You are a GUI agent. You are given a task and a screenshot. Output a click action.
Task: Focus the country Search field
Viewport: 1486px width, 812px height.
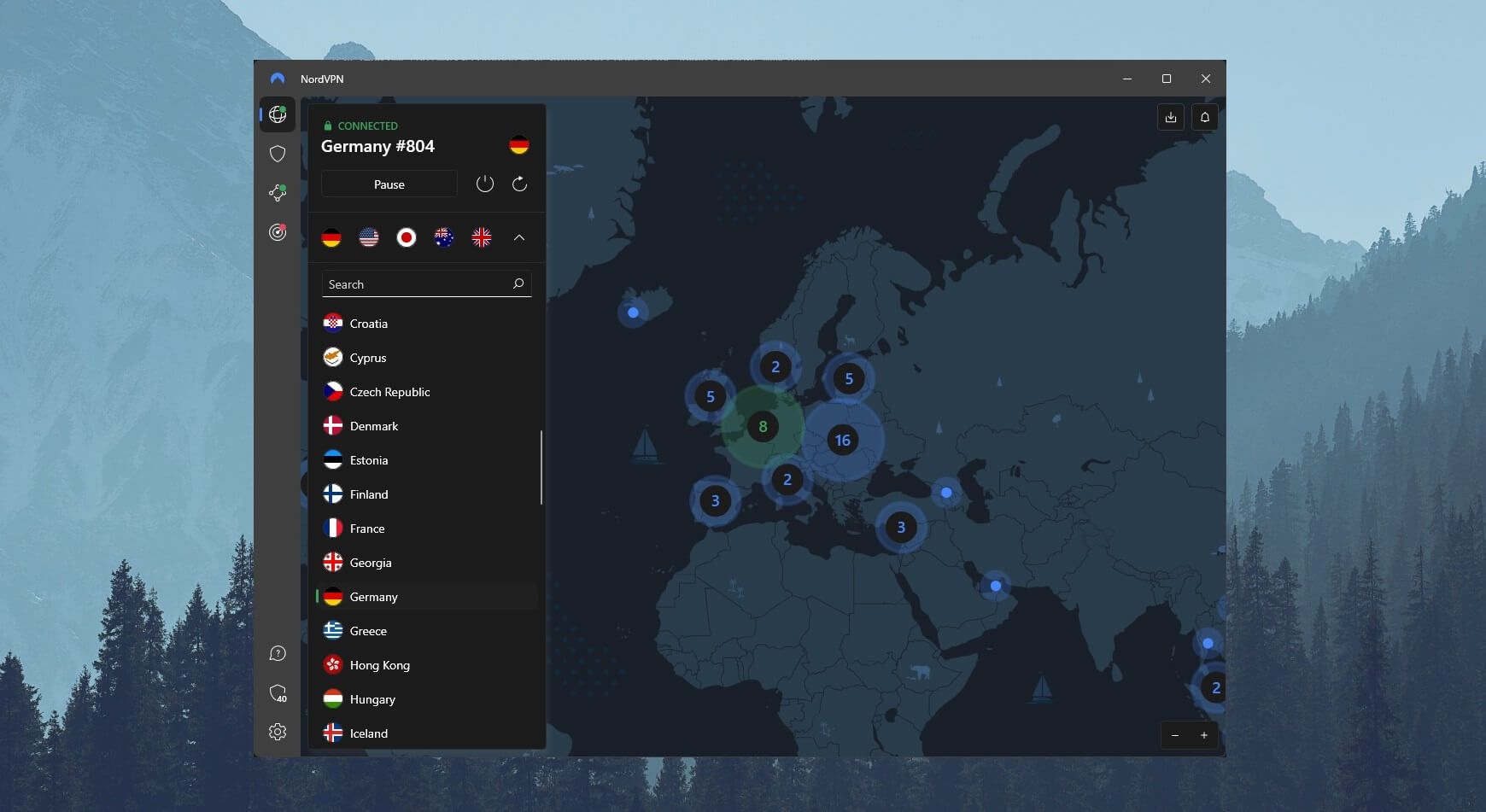click(426, 284)
